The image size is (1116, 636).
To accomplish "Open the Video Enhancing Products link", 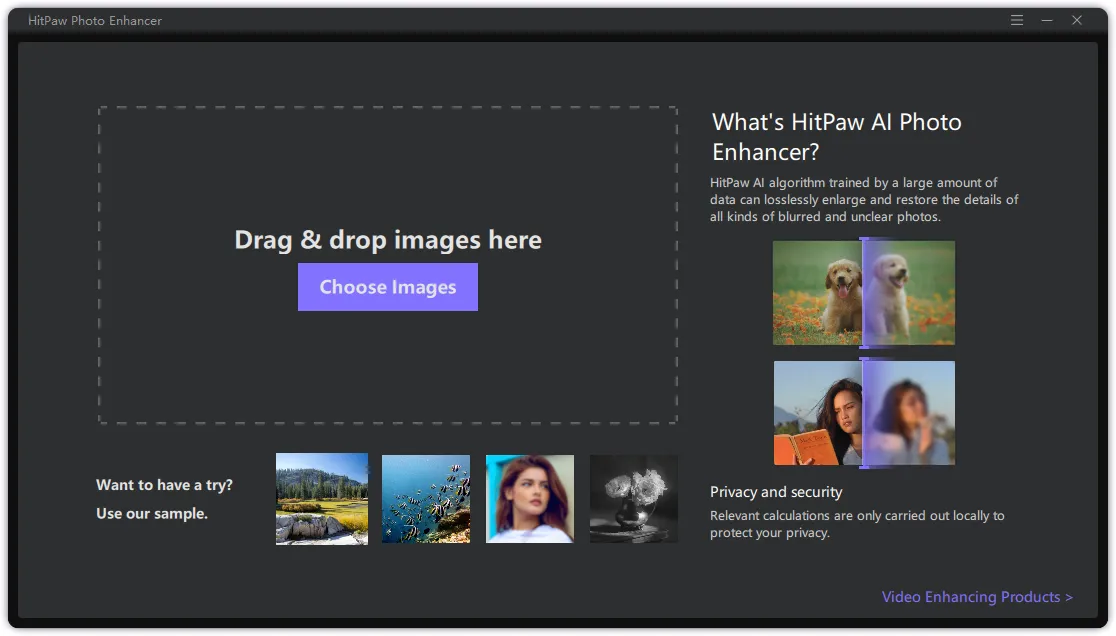I will (x=977, y=597).
